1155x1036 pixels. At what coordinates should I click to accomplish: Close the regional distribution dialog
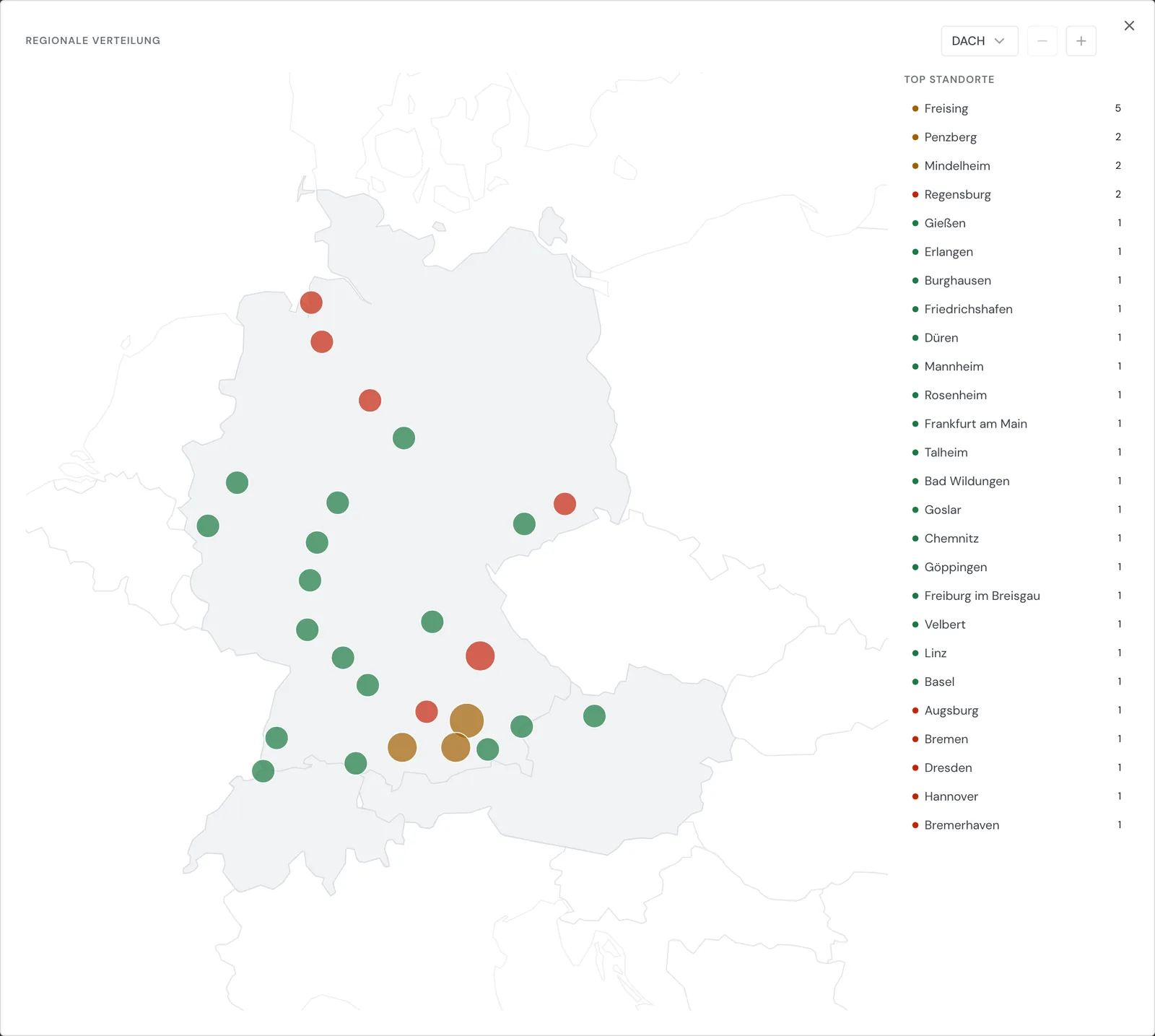pos(1129,26)
